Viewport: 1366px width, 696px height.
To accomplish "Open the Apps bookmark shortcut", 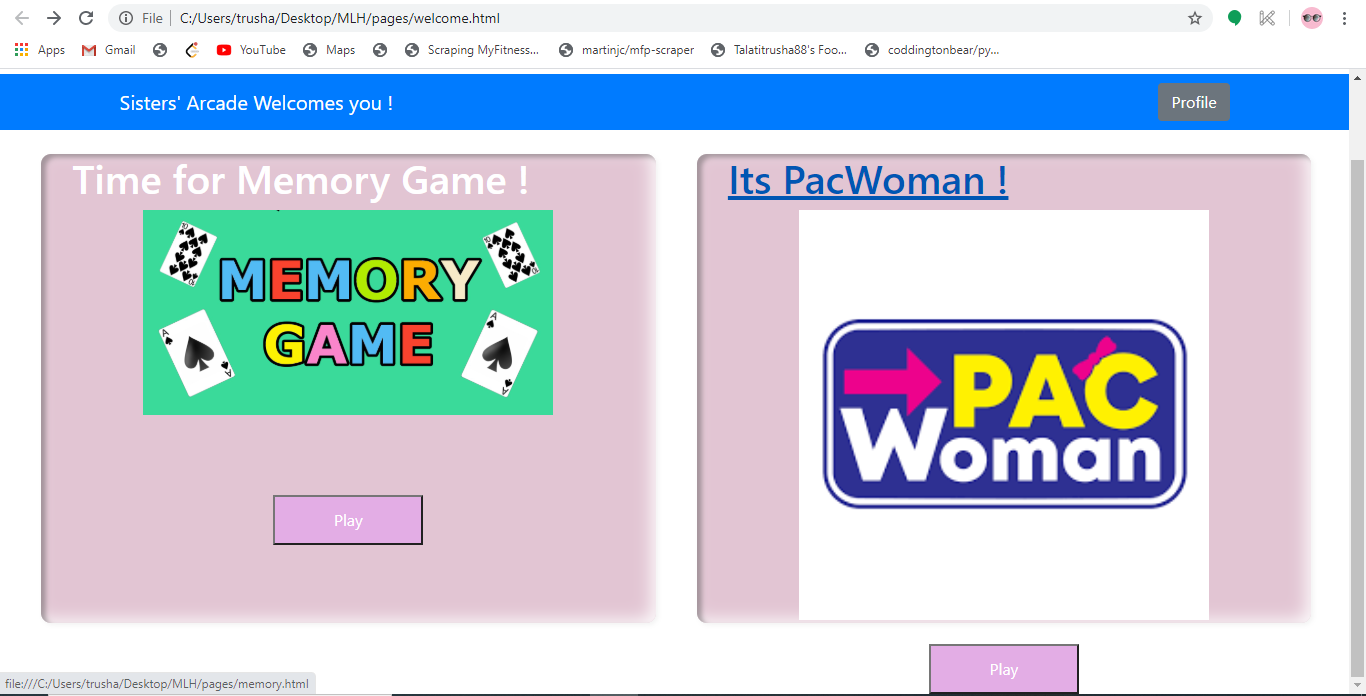I will coord(40,50).
